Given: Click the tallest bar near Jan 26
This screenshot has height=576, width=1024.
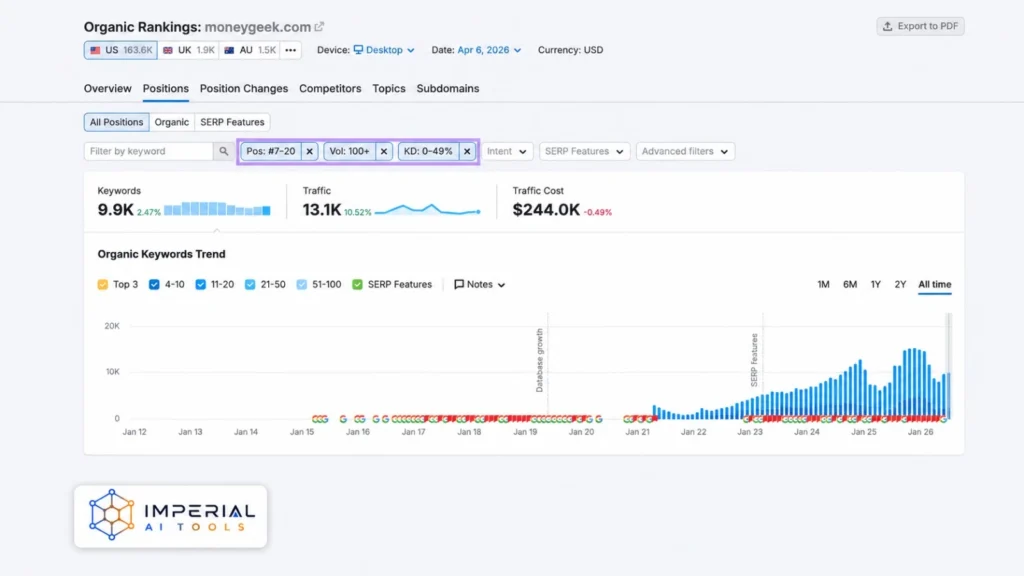Looking at the screenshot, I should click(915, 384).
